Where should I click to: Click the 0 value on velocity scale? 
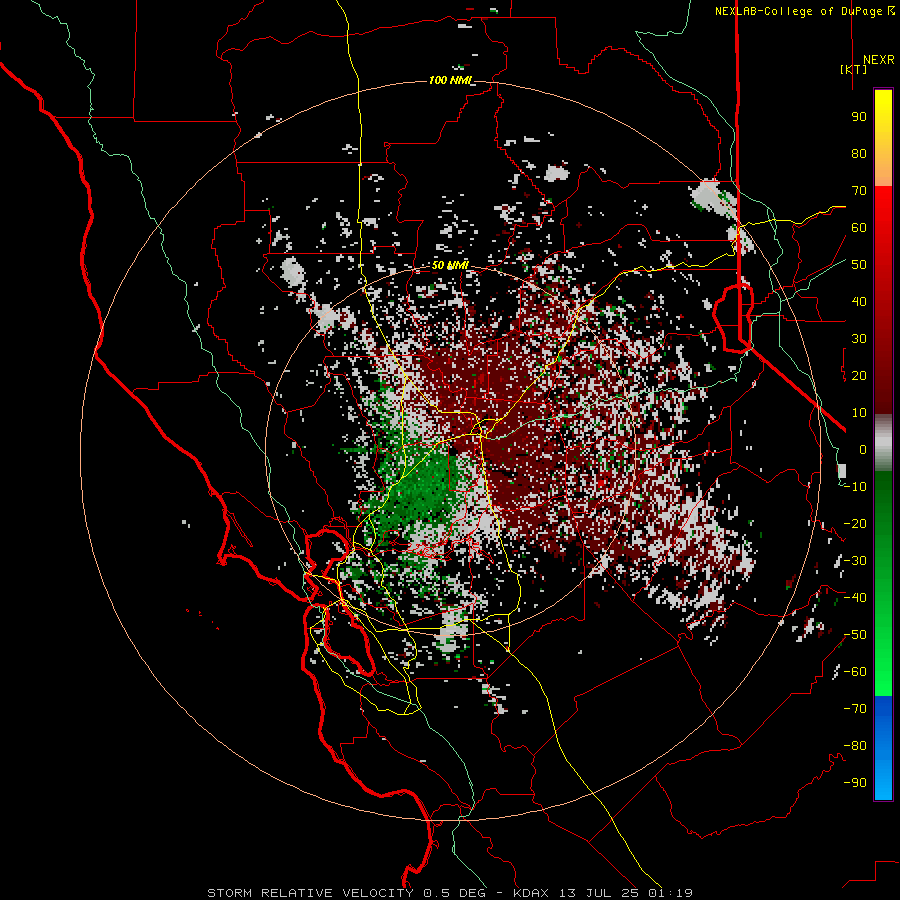pyautogui.click(x=863, y=450)
